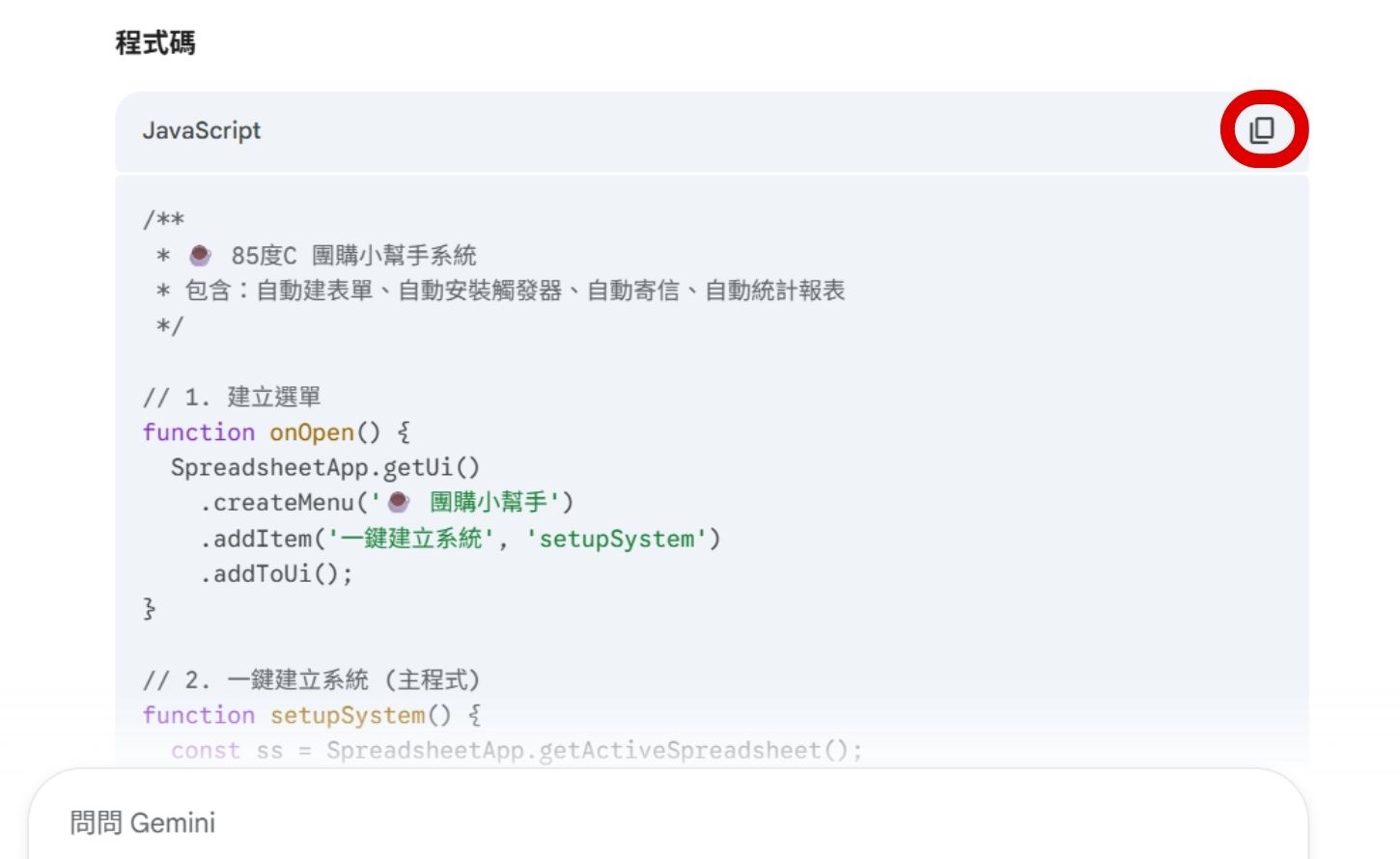Click the coffee emoji inside createMenu string

coord(399,501)
